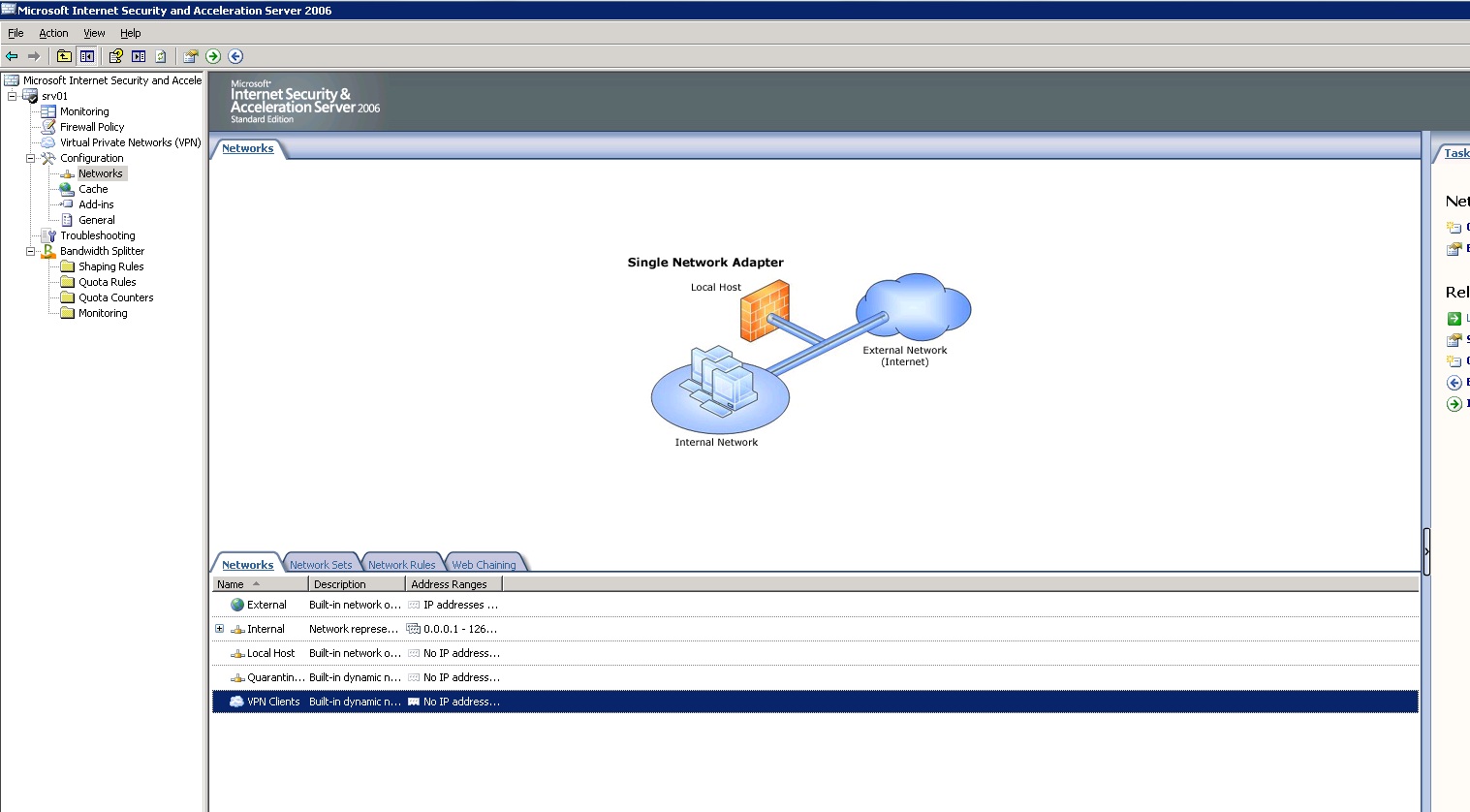Click the Help icon in the toolbar
The height and width of the screenshot is (812, 1470).
[115, 56]
